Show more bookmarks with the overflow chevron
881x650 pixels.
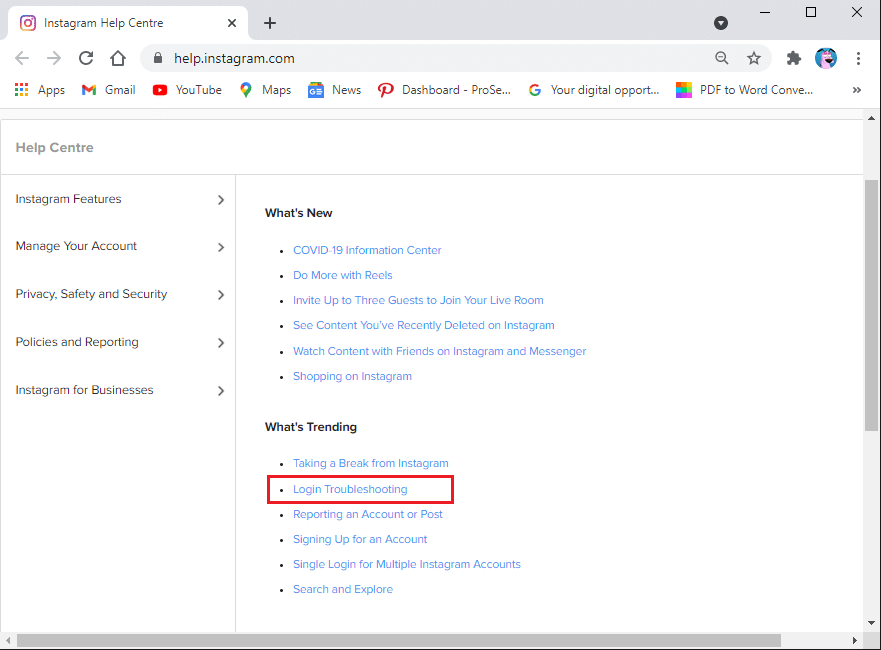click(856, 90)
